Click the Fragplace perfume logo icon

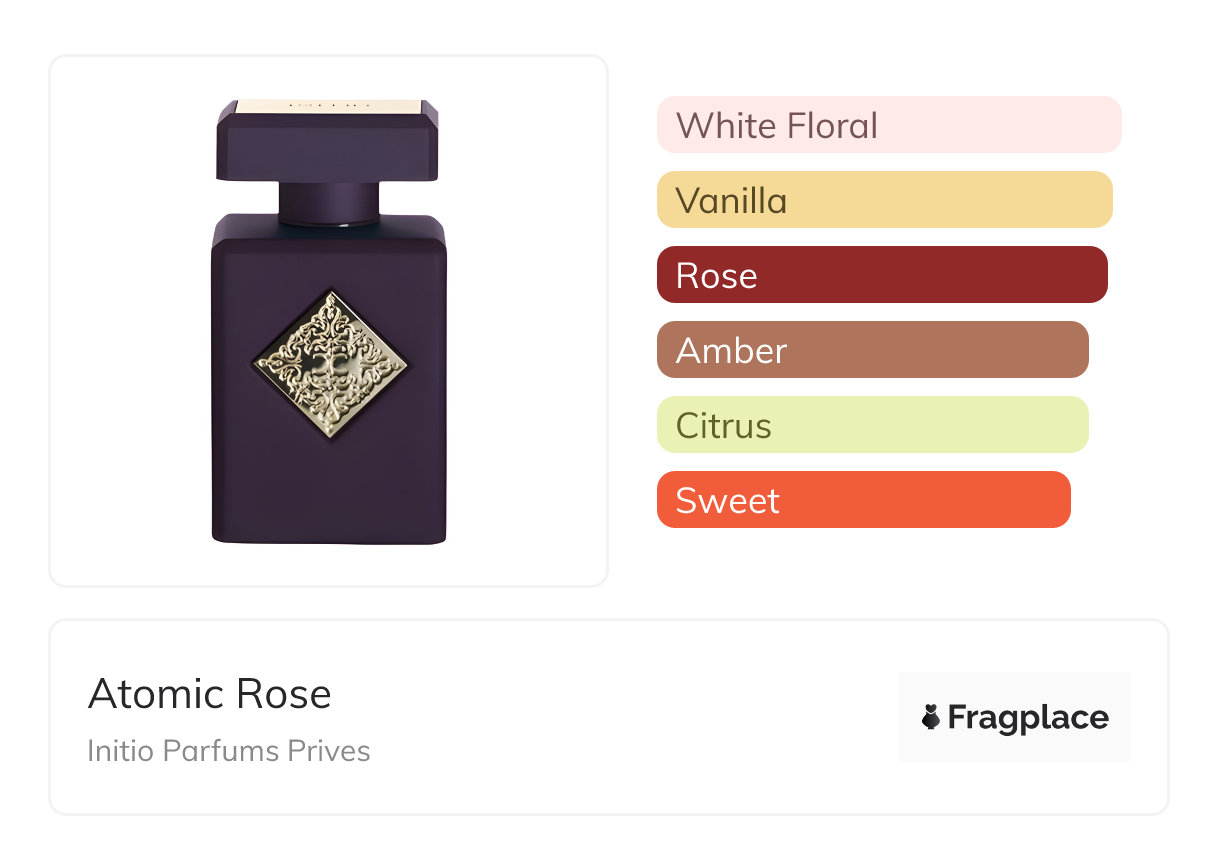(x=931, y=717)
